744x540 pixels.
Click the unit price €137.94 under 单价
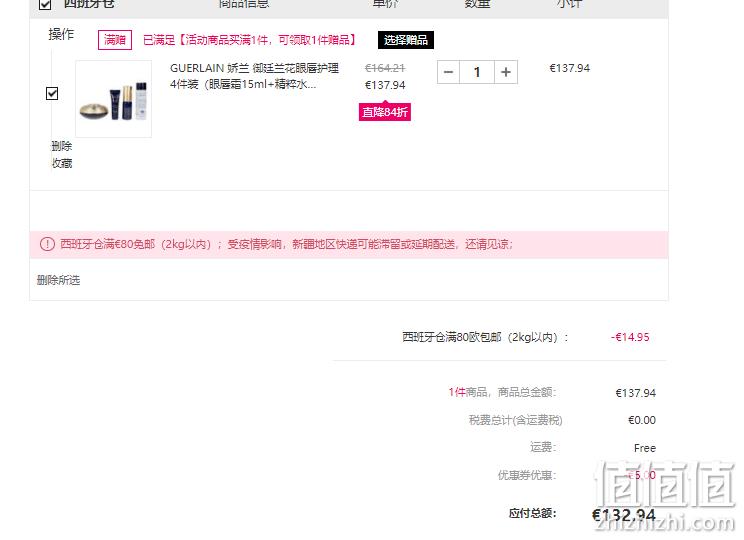(385, 85)
